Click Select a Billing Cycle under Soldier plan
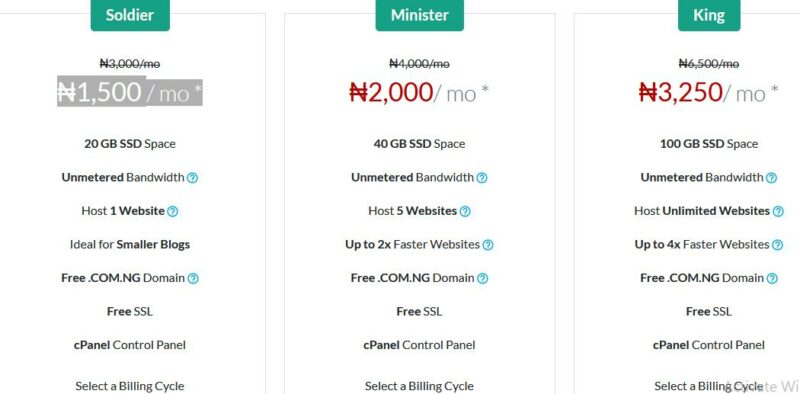Screen dimensions: 800x394 pos(130,386)
